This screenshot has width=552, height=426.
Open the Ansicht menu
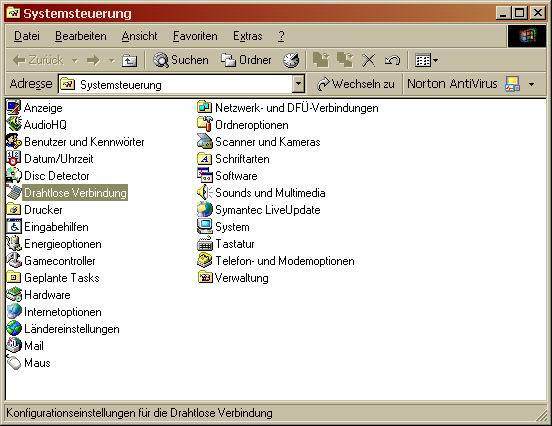139,36
